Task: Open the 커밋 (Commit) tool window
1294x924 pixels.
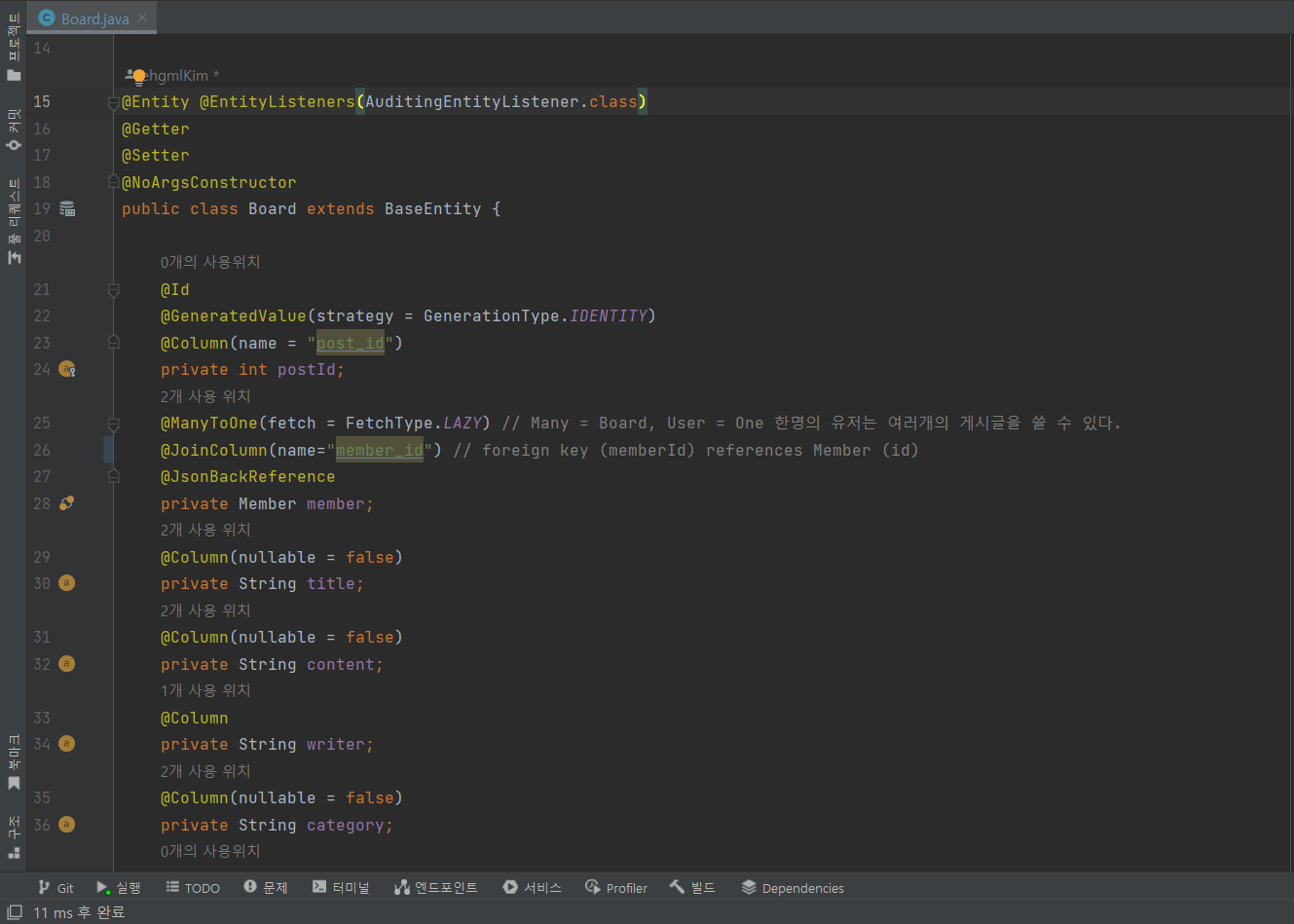Action: [x=14, y=129]
